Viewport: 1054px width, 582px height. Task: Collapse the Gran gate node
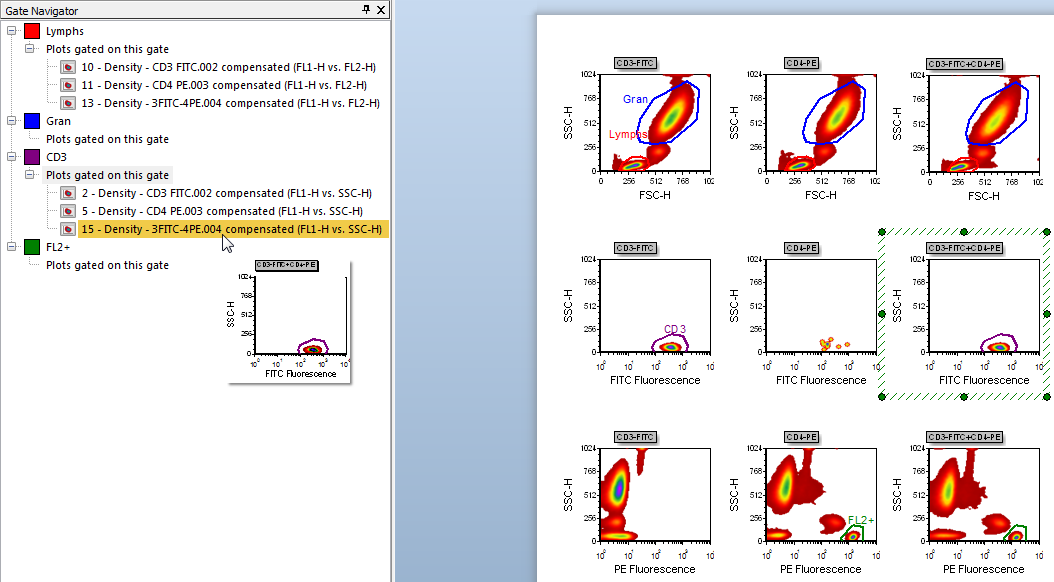pos(11,121)
